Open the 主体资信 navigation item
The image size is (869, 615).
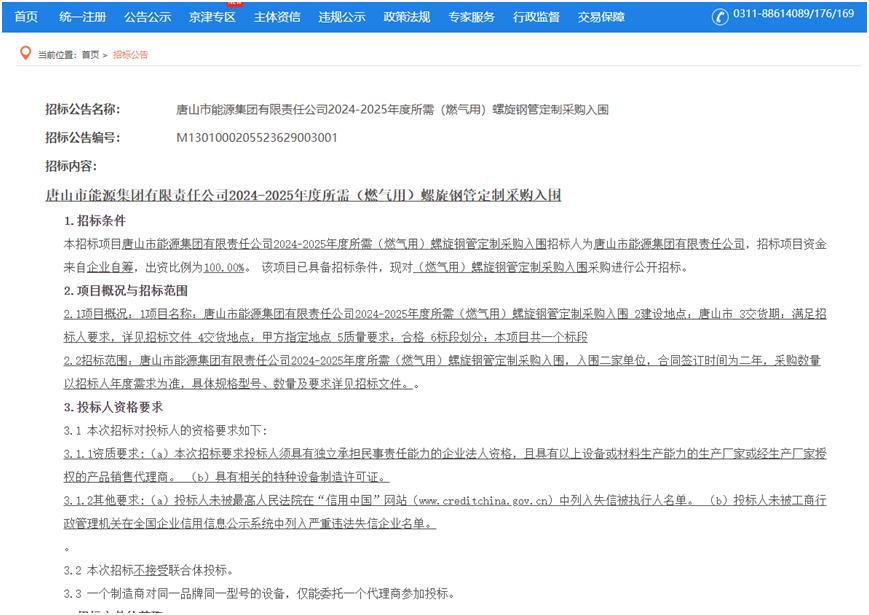tap(277, 17)
